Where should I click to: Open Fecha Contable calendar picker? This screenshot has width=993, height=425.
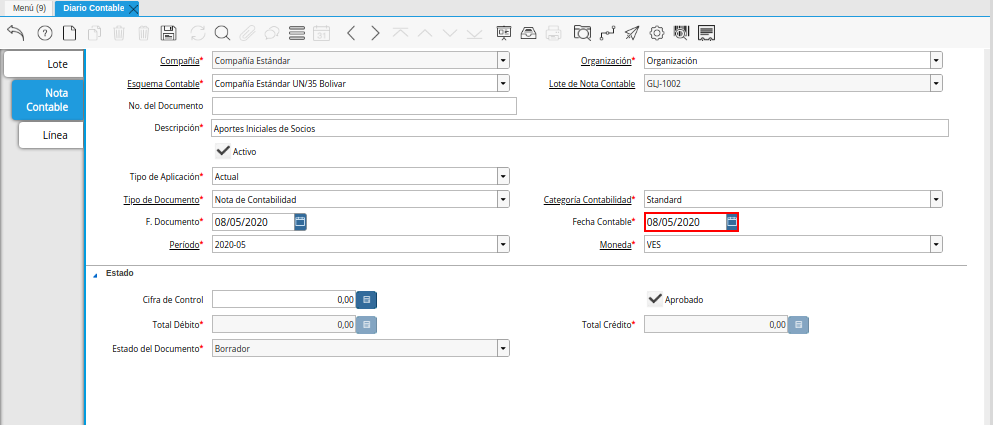731,222
